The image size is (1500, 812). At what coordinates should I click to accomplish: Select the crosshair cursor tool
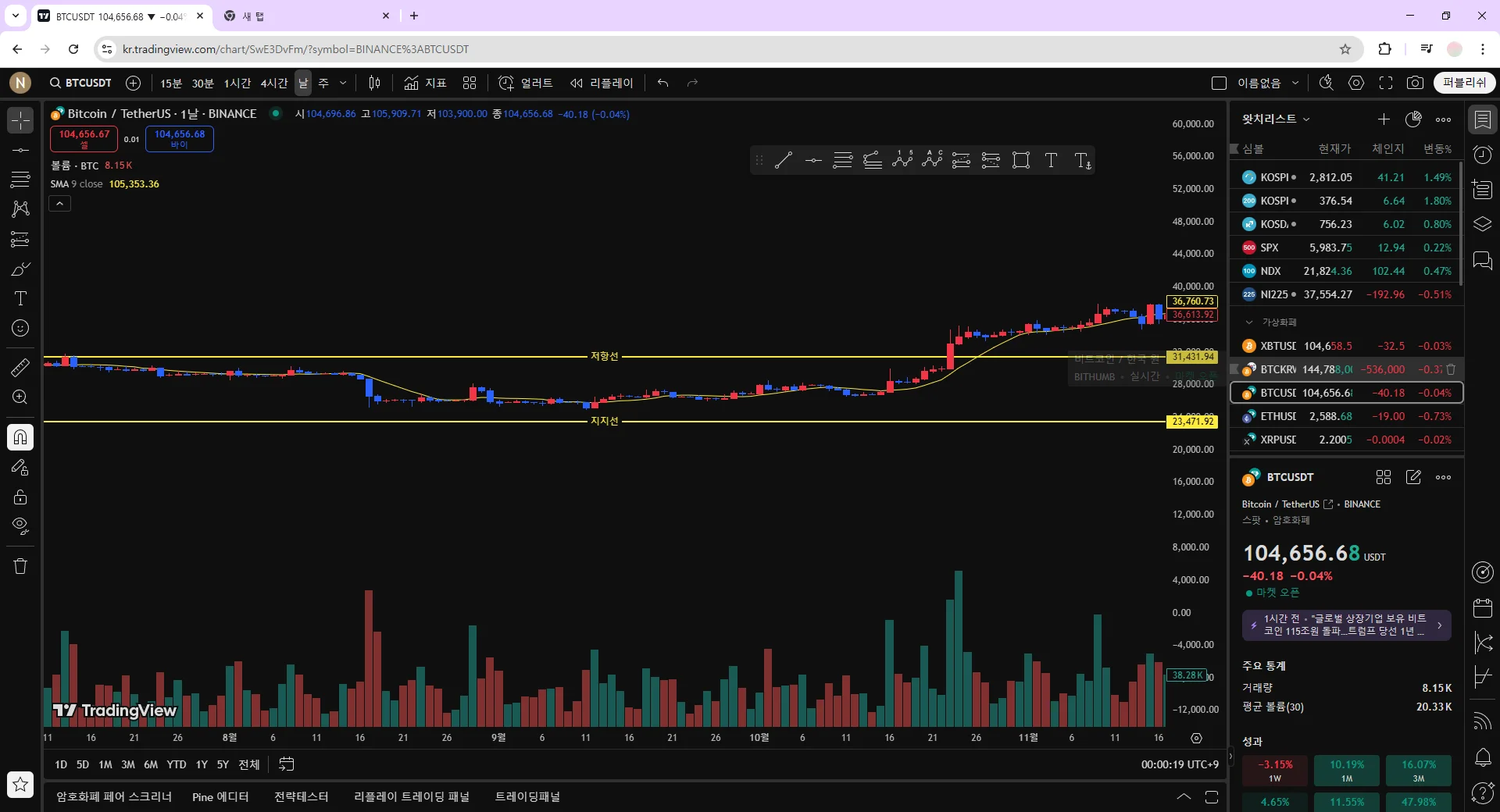click(20, 120)
